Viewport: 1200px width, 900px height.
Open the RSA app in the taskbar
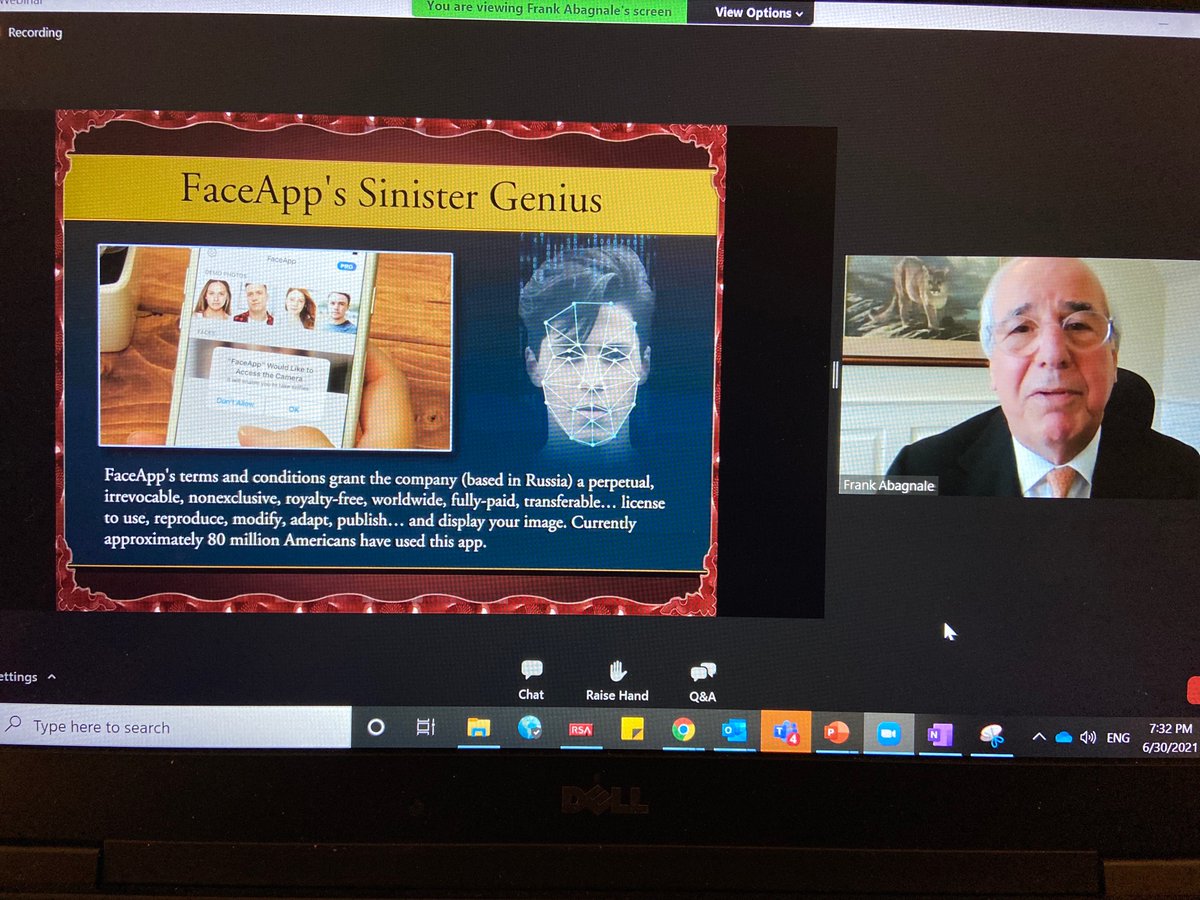pyautogui.click(x=581, y=731)
